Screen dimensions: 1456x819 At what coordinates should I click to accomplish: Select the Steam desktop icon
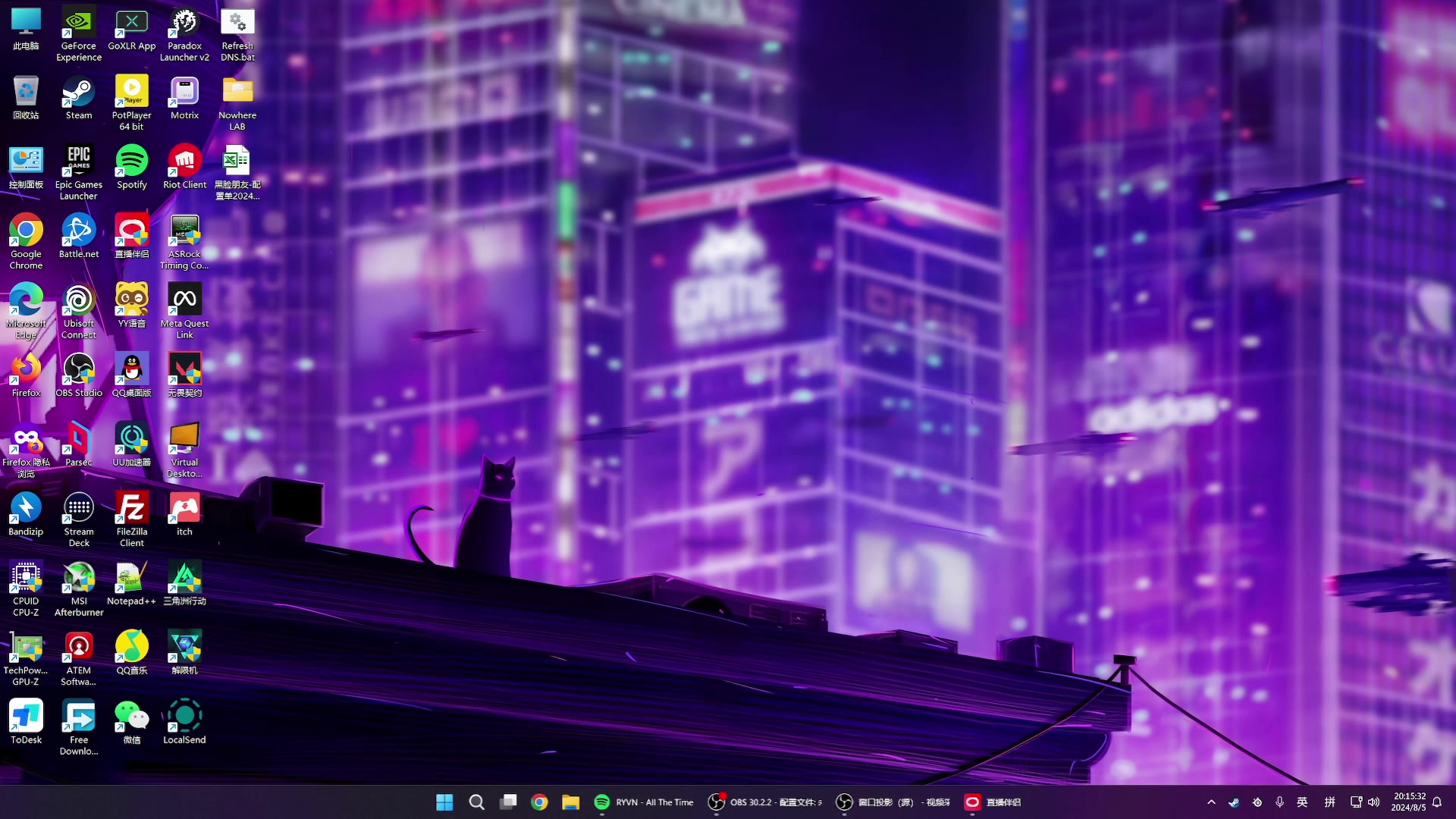pyautogui.click(x=78, y=93)
